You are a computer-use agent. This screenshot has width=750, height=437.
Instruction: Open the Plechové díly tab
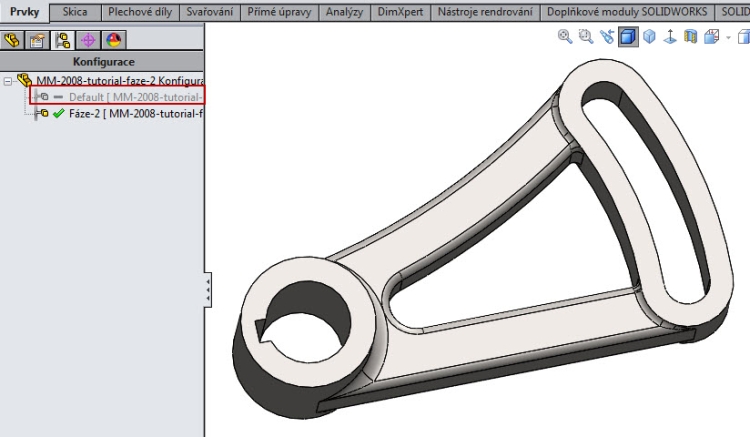(140, 12)
